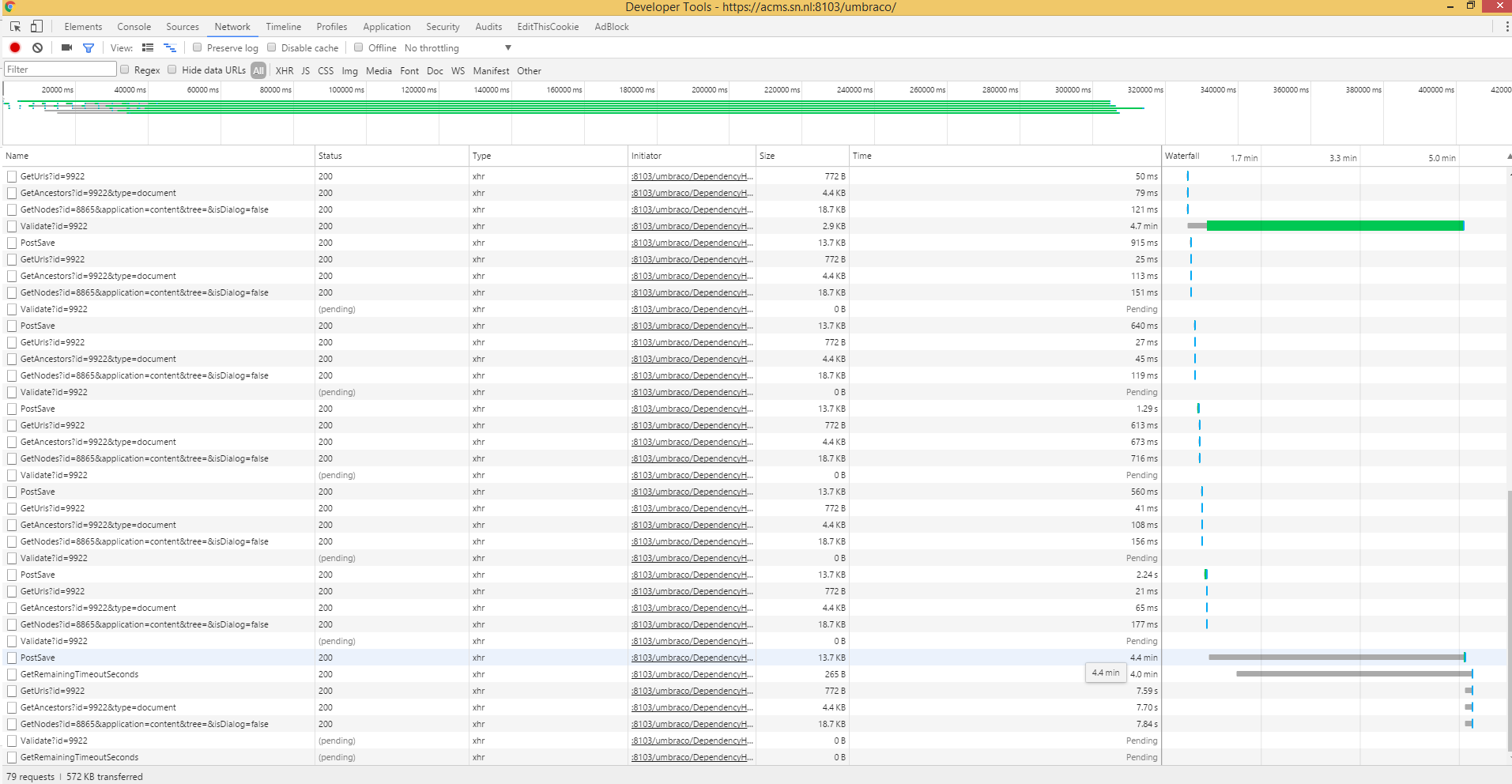Open initiator link of Validate 4.7 min row
This screenshot has height=784, width=1512.
[692, 226]
